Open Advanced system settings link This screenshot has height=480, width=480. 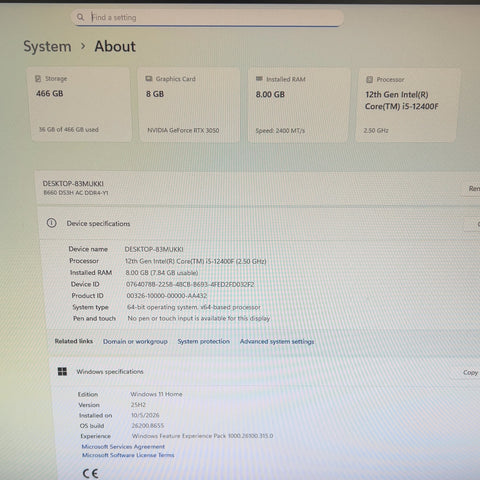tap(277, 342)
